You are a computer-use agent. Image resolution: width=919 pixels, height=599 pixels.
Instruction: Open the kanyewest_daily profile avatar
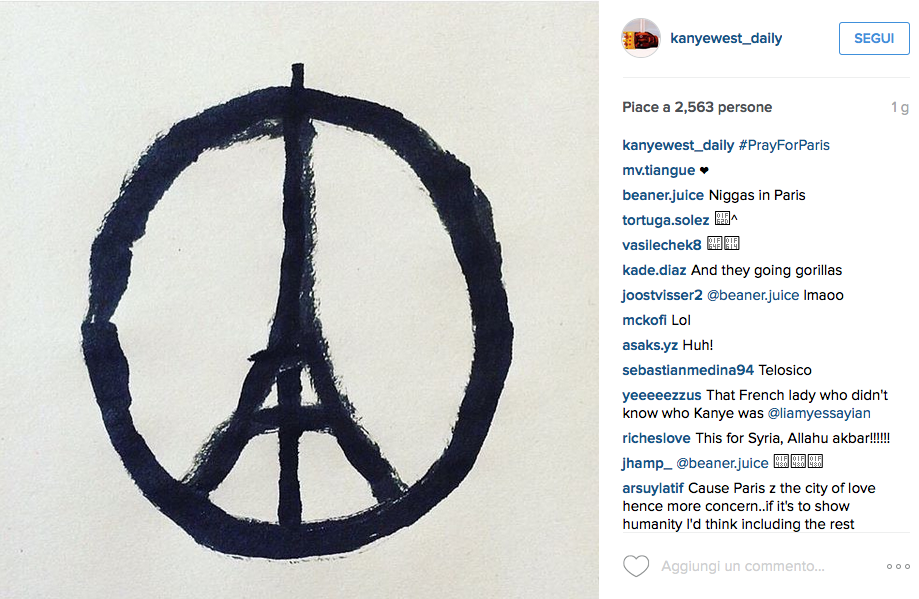tap(641, 38)
